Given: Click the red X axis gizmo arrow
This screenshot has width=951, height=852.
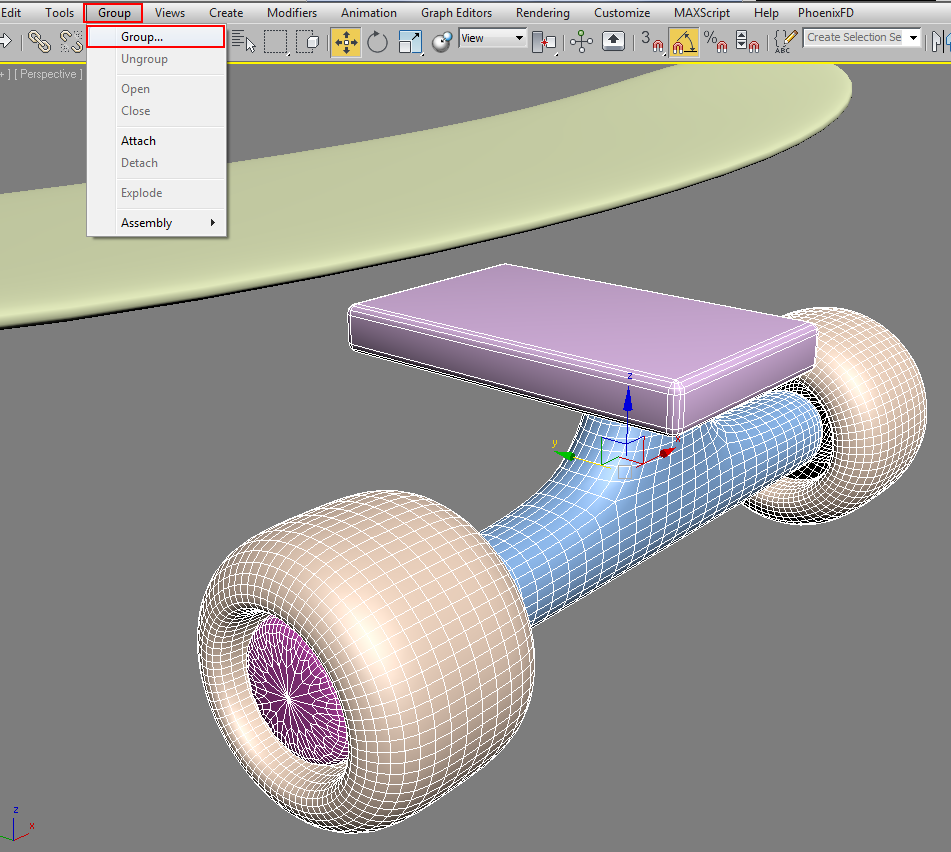Looking at the screenshot, I should 666,453.
